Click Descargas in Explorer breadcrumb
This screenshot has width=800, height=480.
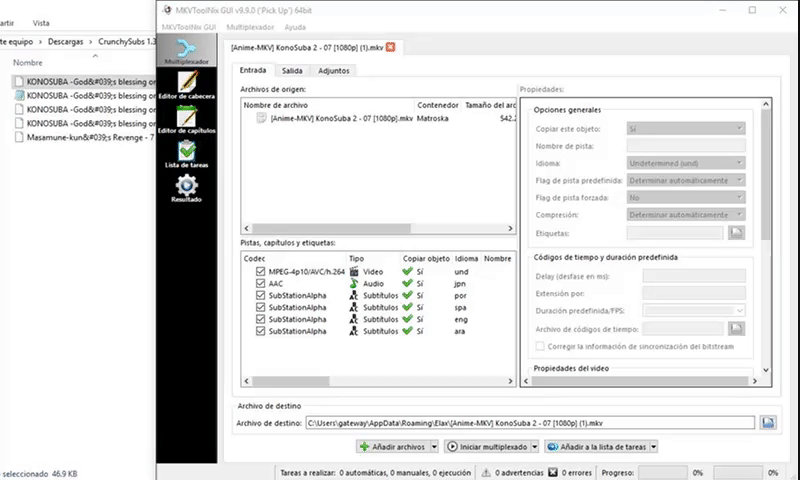point(65,42)
